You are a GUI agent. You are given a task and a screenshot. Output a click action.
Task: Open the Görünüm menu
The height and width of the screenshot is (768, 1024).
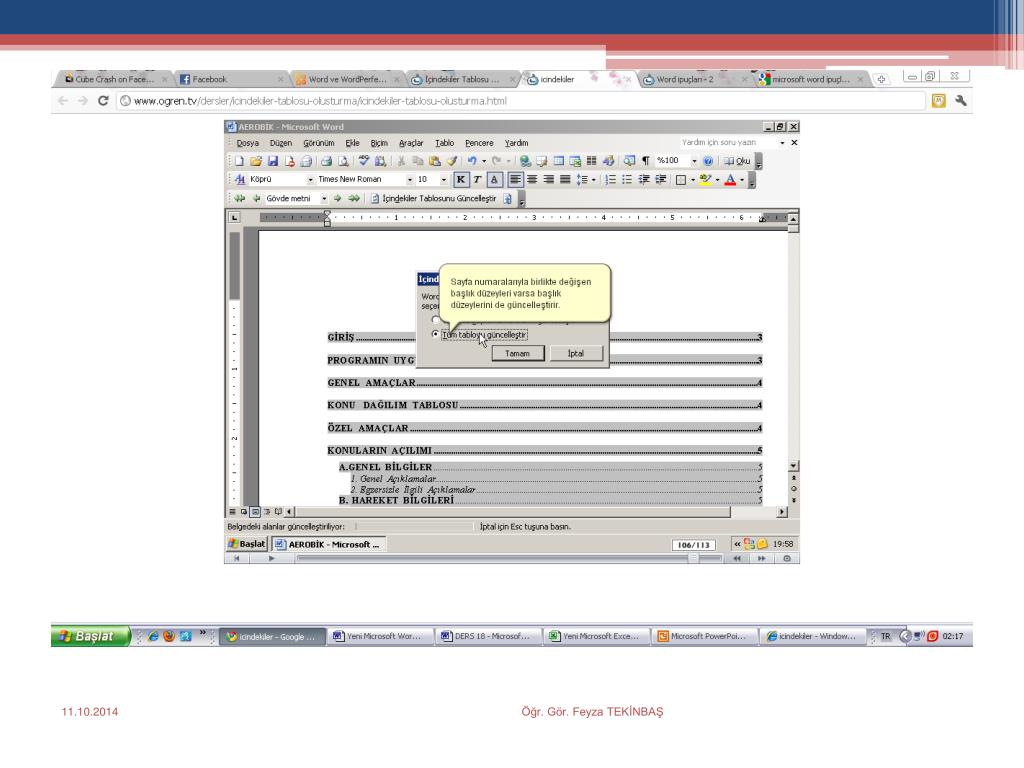pos(319,143)
